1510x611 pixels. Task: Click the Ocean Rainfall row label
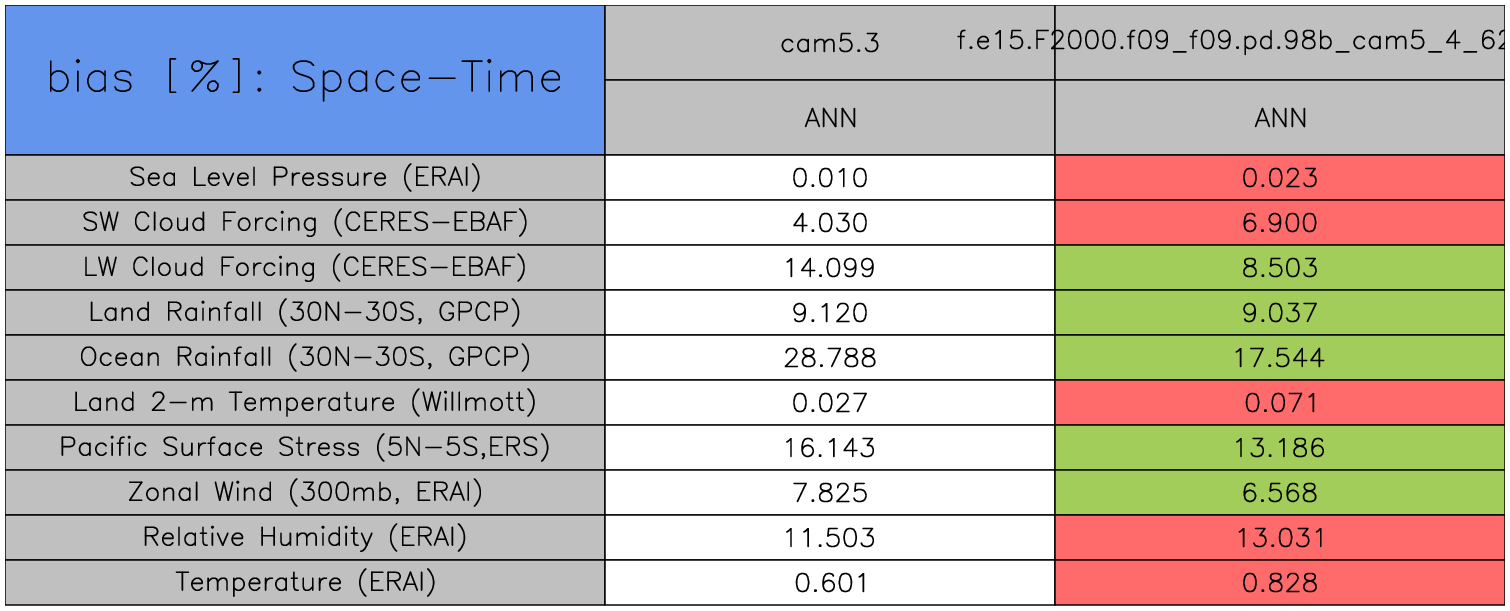click(305, 357)
